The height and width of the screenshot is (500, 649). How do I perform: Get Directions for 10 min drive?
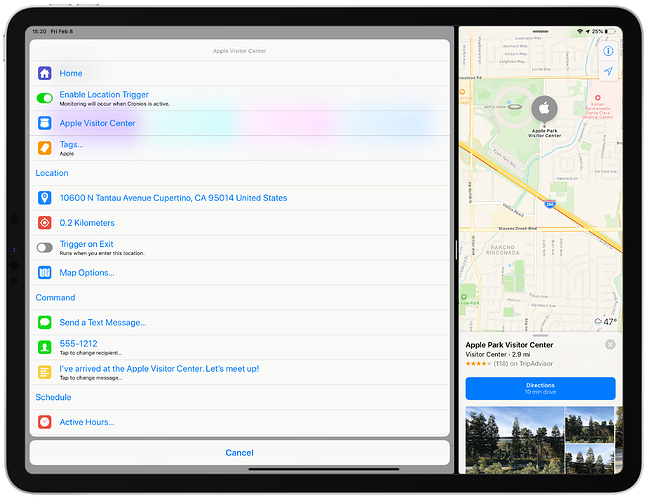click(540, 388)
